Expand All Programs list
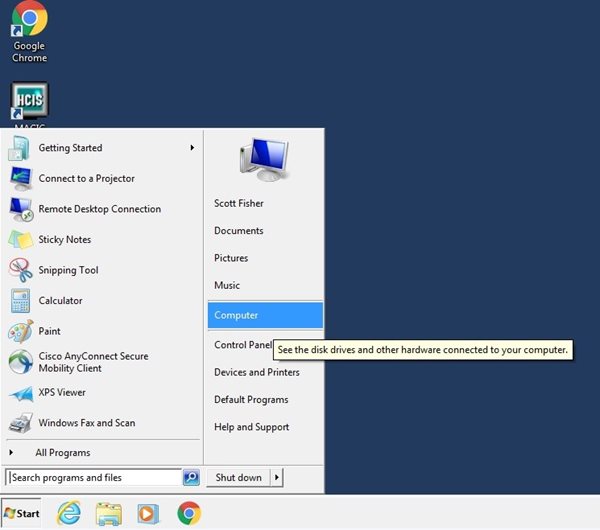This screenshot has height=530, width=600. (62, 453)
